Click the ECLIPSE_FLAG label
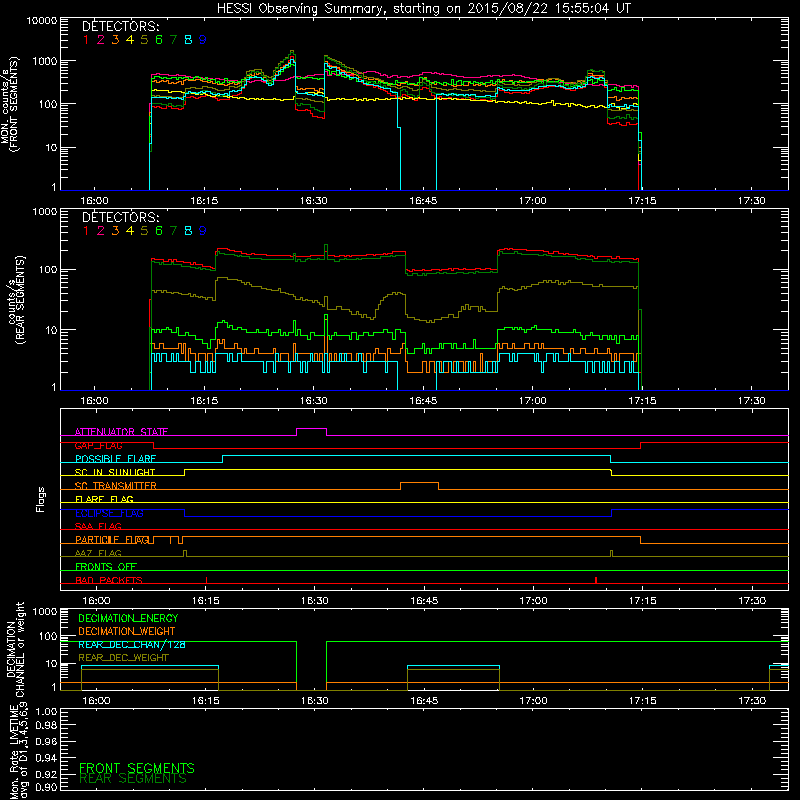800x800 pixels. point(109,513)
